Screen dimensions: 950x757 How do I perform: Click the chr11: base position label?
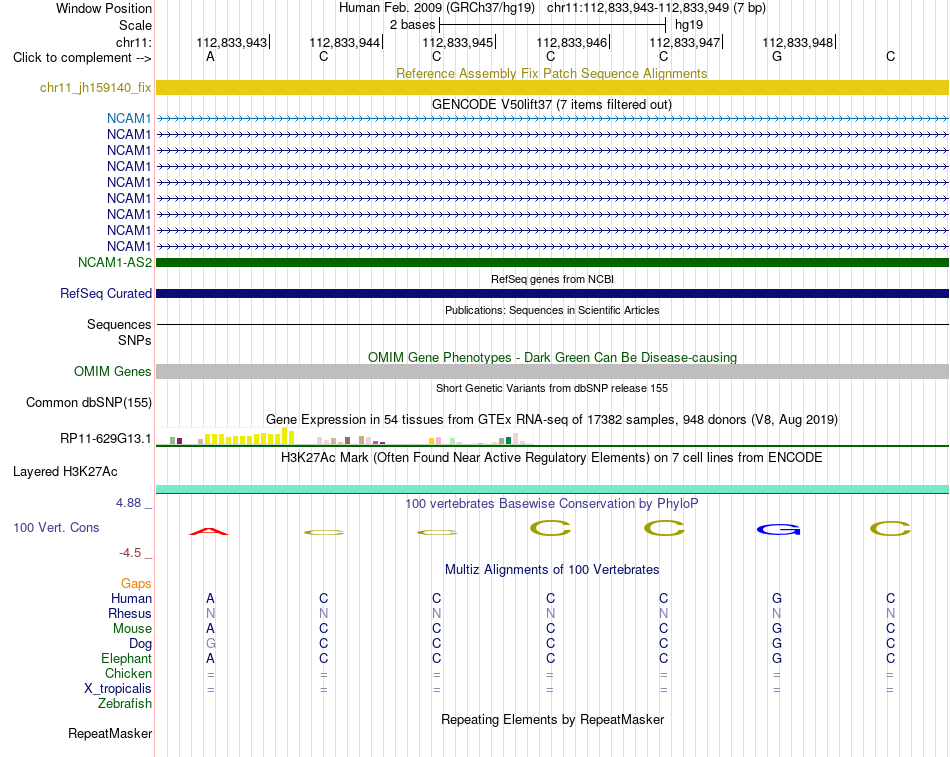[133, 42]
